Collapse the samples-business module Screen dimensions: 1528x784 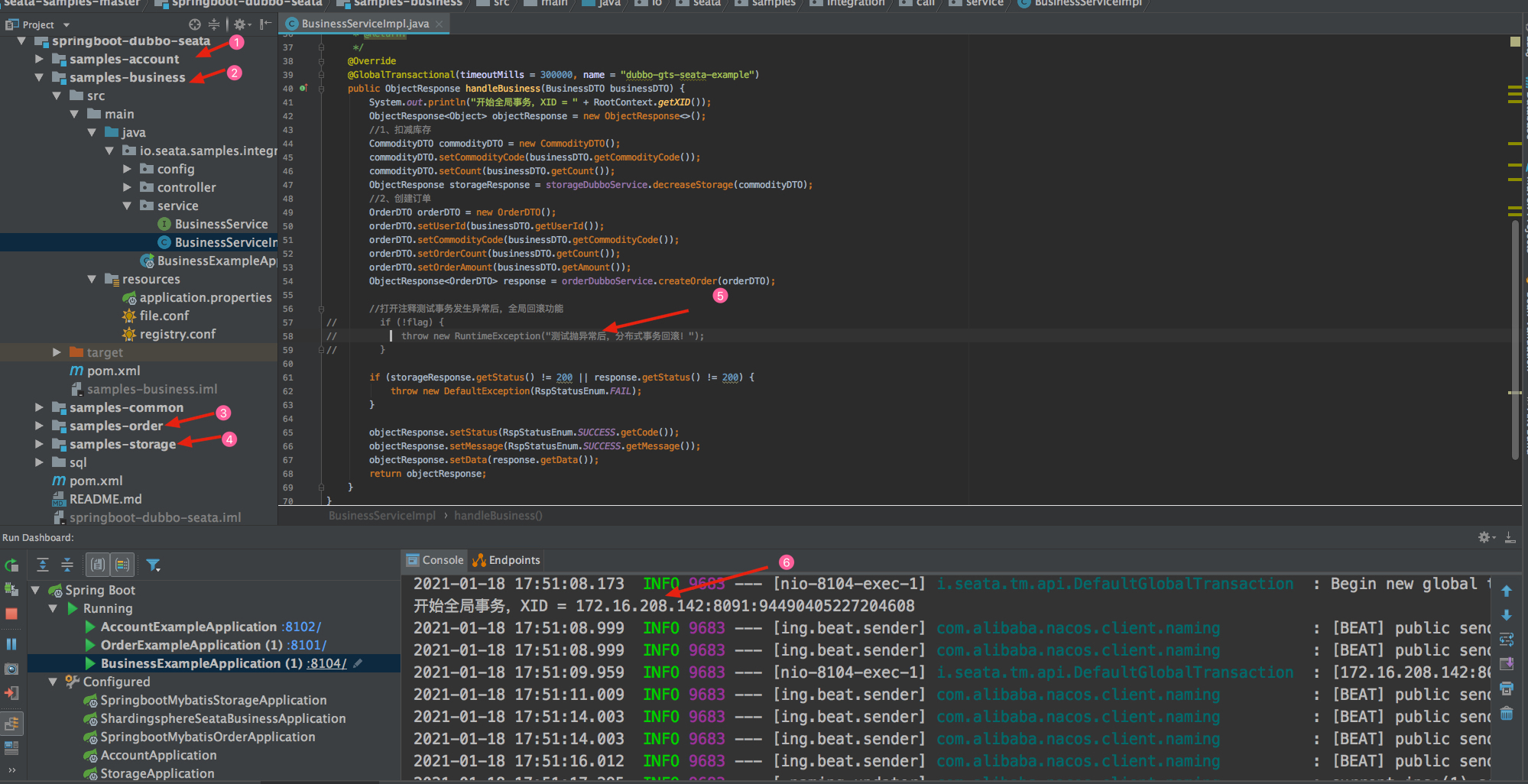click(x=39, y=77)
